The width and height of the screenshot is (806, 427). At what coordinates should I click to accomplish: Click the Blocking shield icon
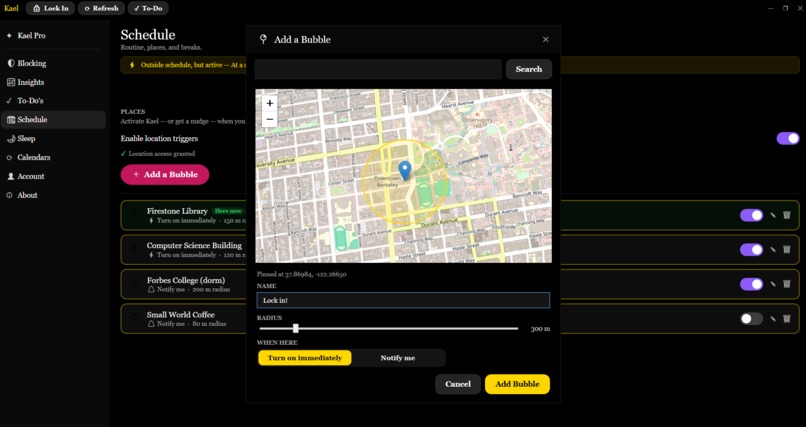(x=11, y=63)
